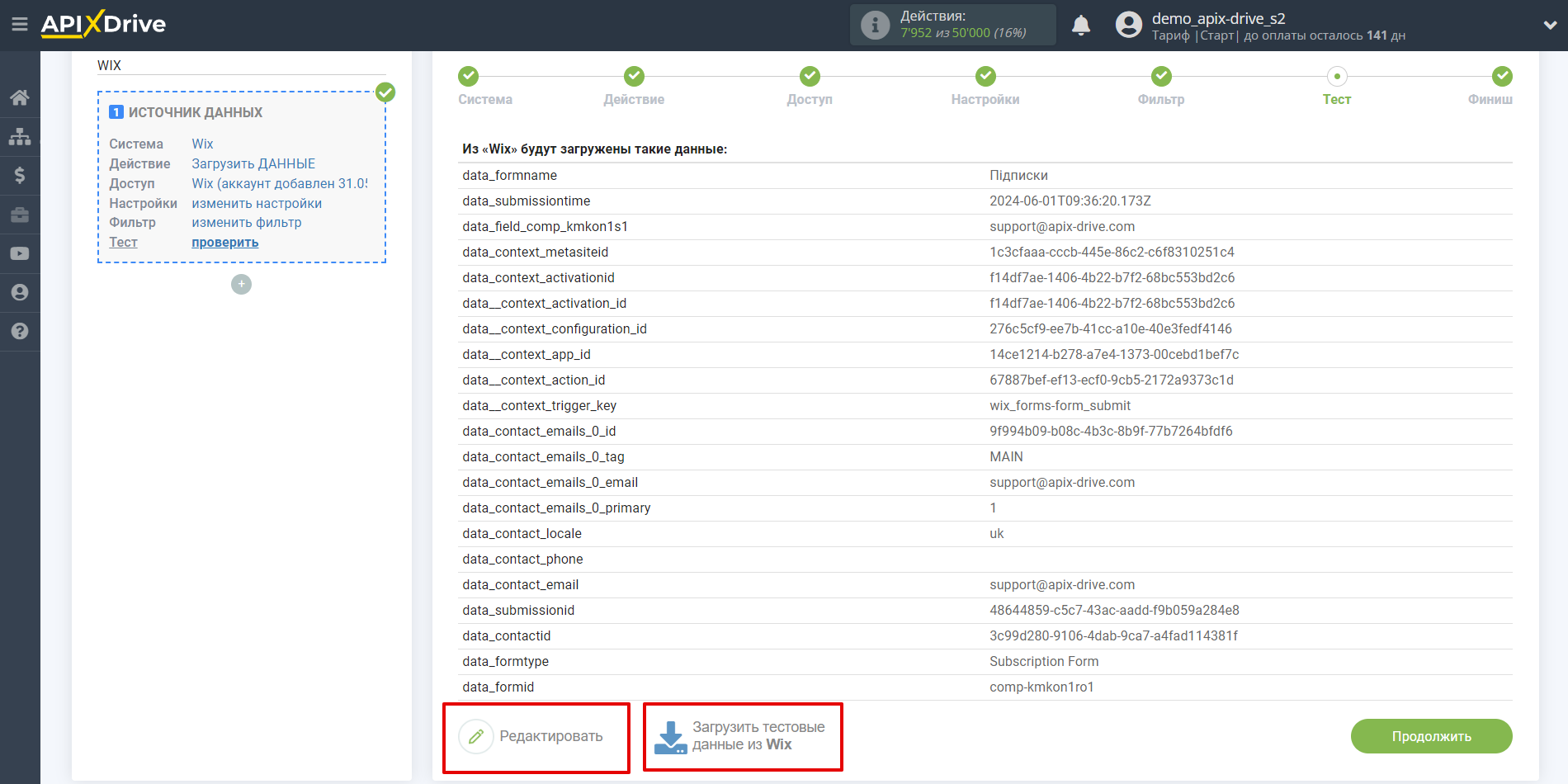Screen dimensions: 1568x784
Task: Click the download test data icon
Action: tap(670, 737)
